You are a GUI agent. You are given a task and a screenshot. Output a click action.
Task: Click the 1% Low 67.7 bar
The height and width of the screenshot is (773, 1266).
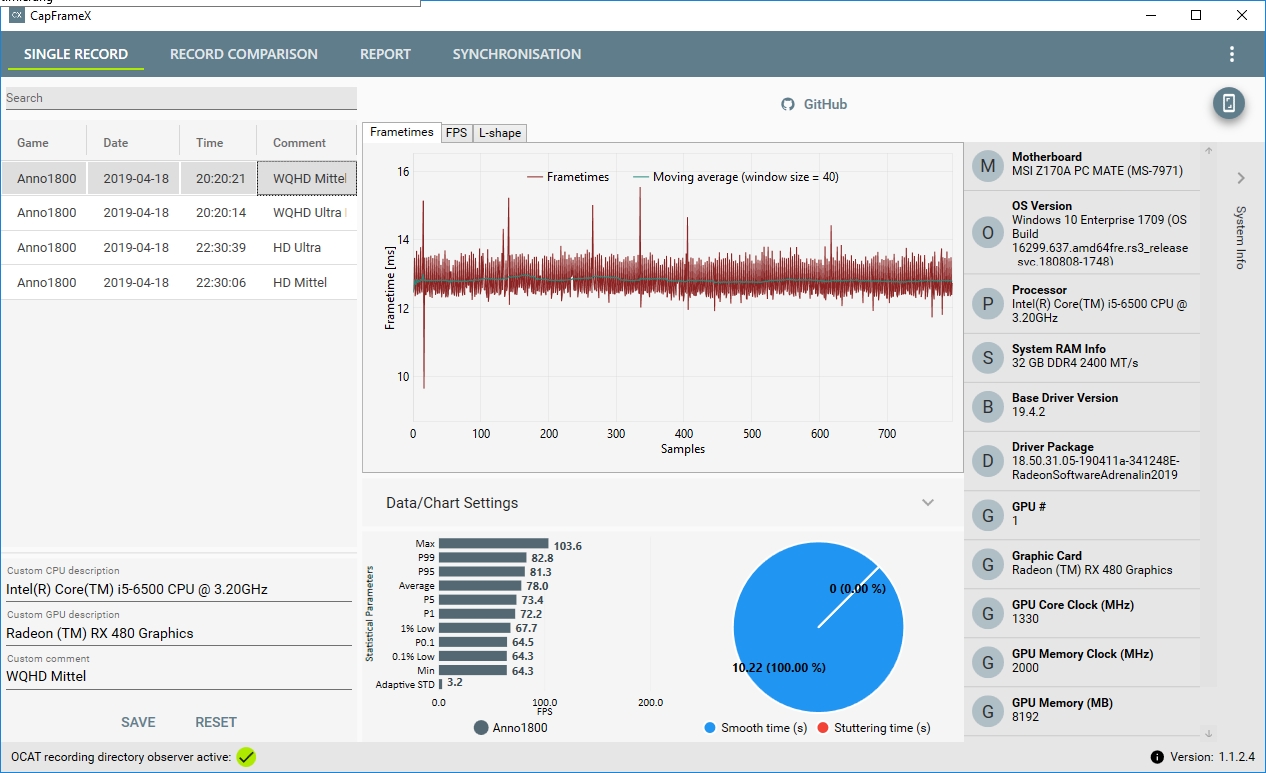tap(474, 628)
